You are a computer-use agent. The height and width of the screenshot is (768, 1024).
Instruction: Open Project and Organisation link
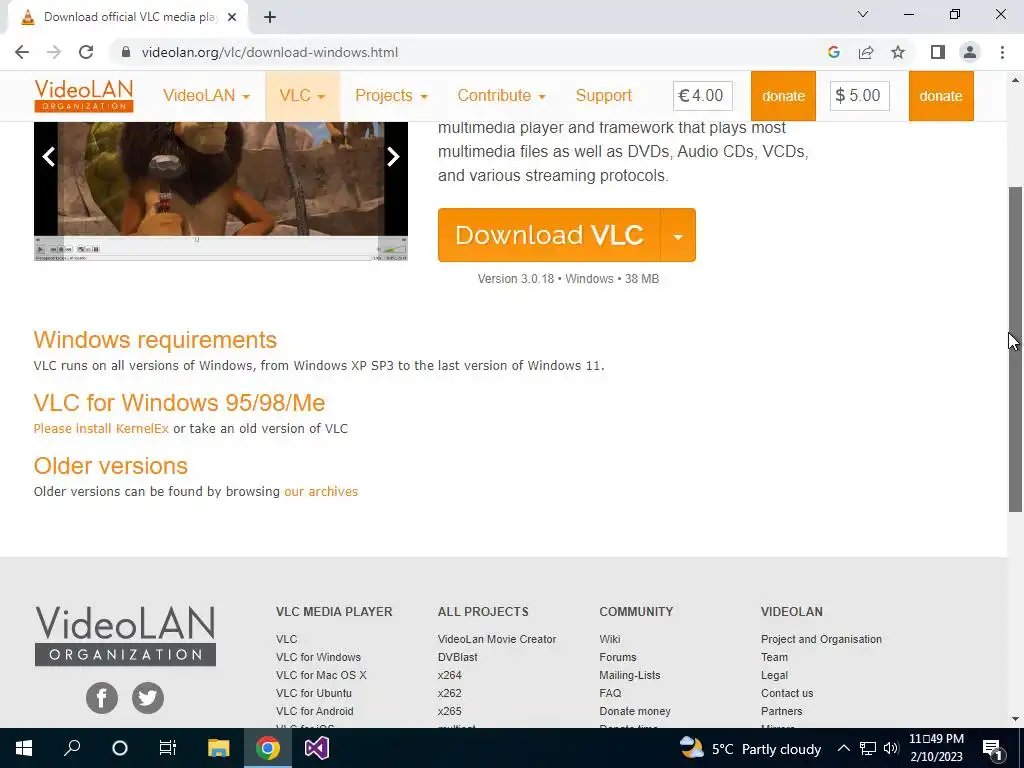click(x=821, y=639)
